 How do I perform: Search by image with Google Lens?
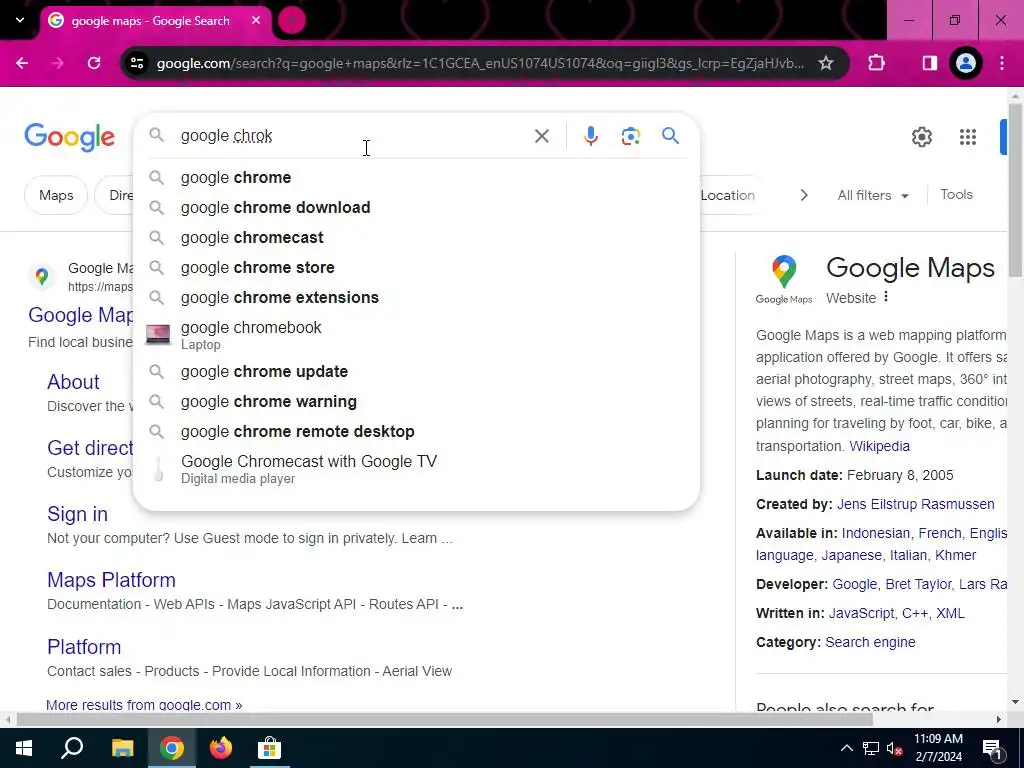tap(630, 136)
